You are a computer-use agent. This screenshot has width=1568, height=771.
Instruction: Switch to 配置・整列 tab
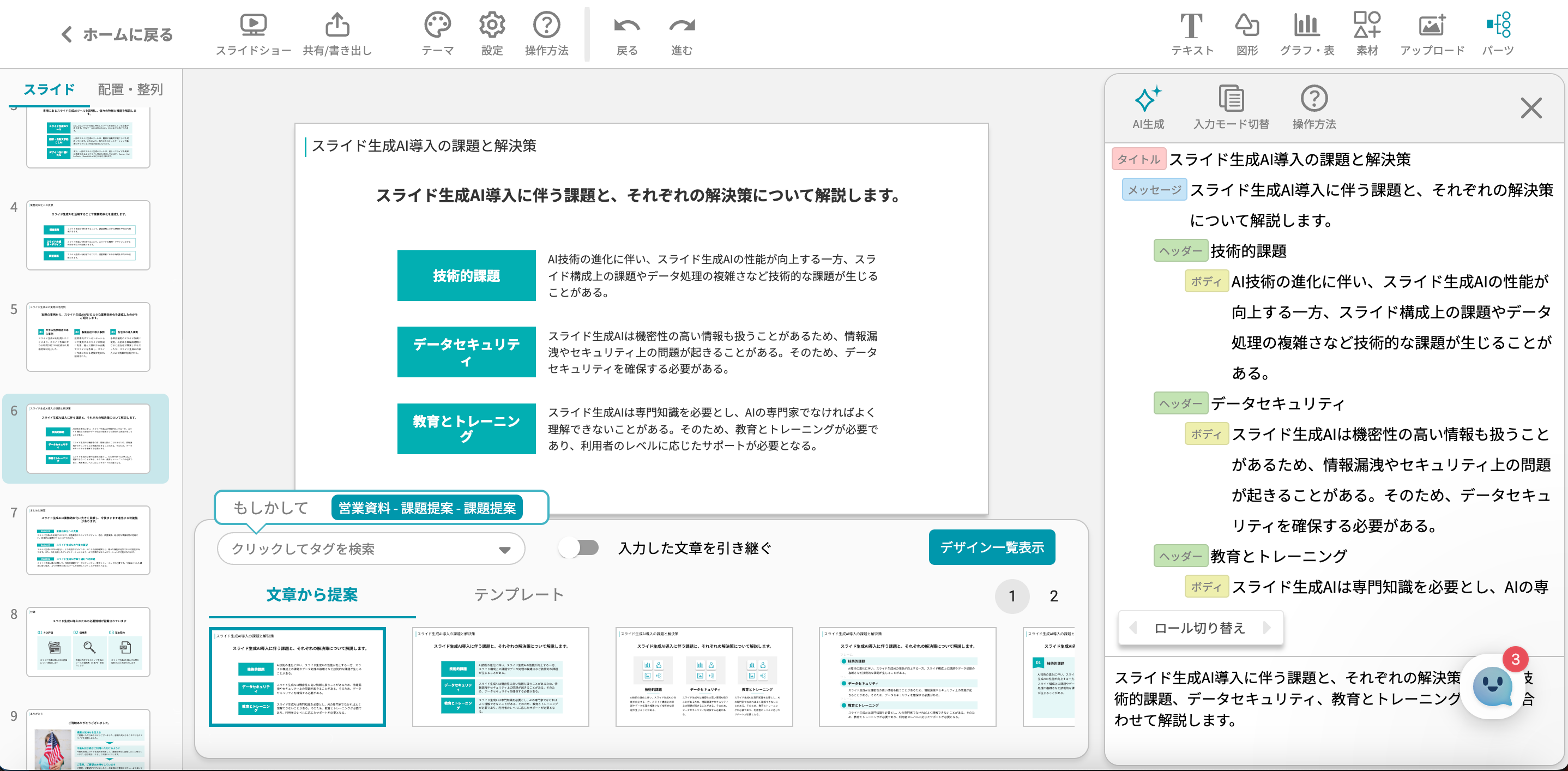pos(130,89)
